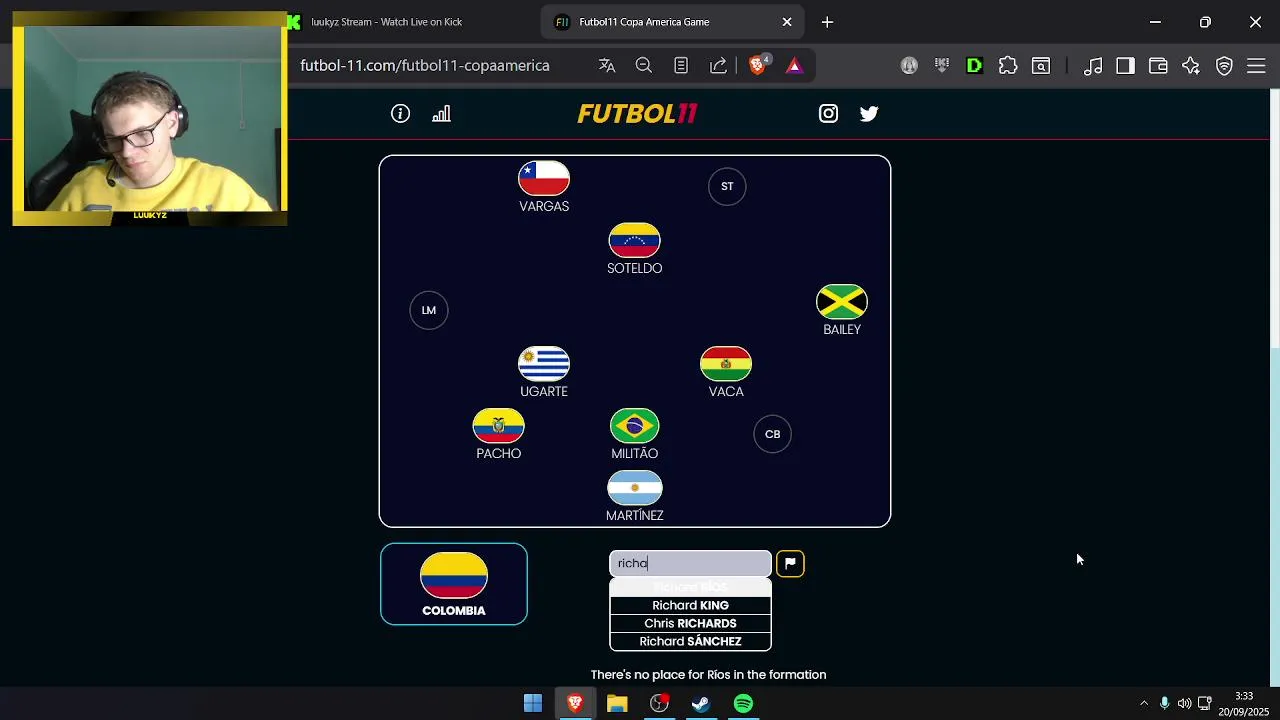Click the FUTBOL11 logo
The height and width of the screenshot is (720, 1280).
(637, 114)
